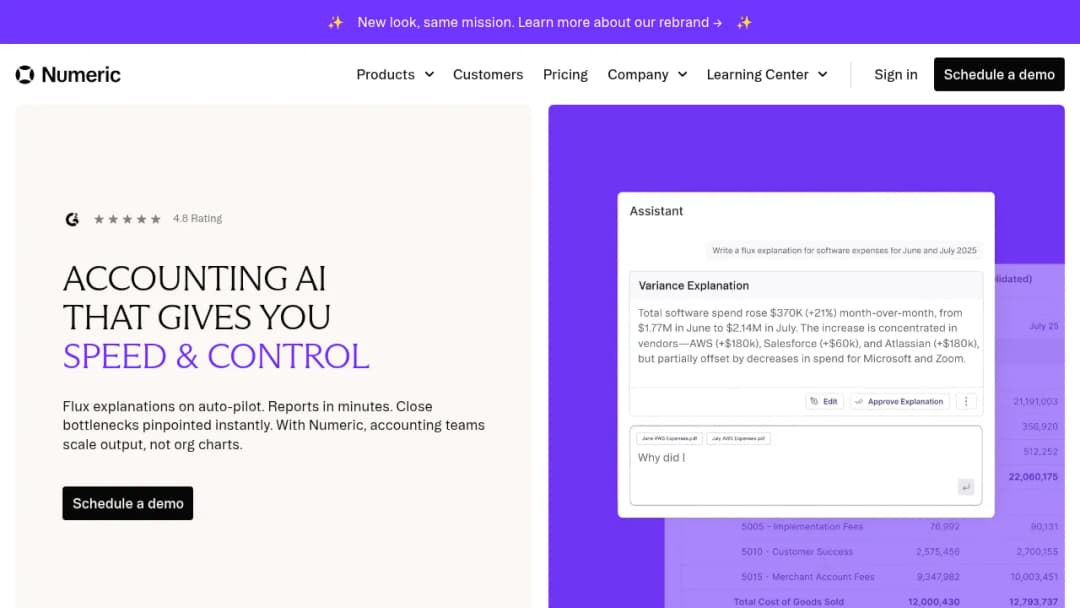The height and width of the screenshot is (608, 1080).
Task: Click the enter/send arrow in the chat box
Action: click(x=966, y=487)
